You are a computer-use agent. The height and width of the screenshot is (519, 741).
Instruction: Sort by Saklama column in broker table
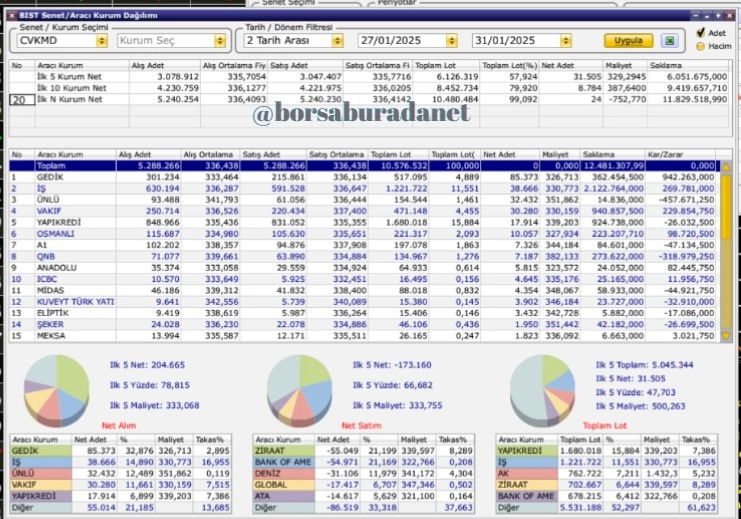[x=612, y=155]
